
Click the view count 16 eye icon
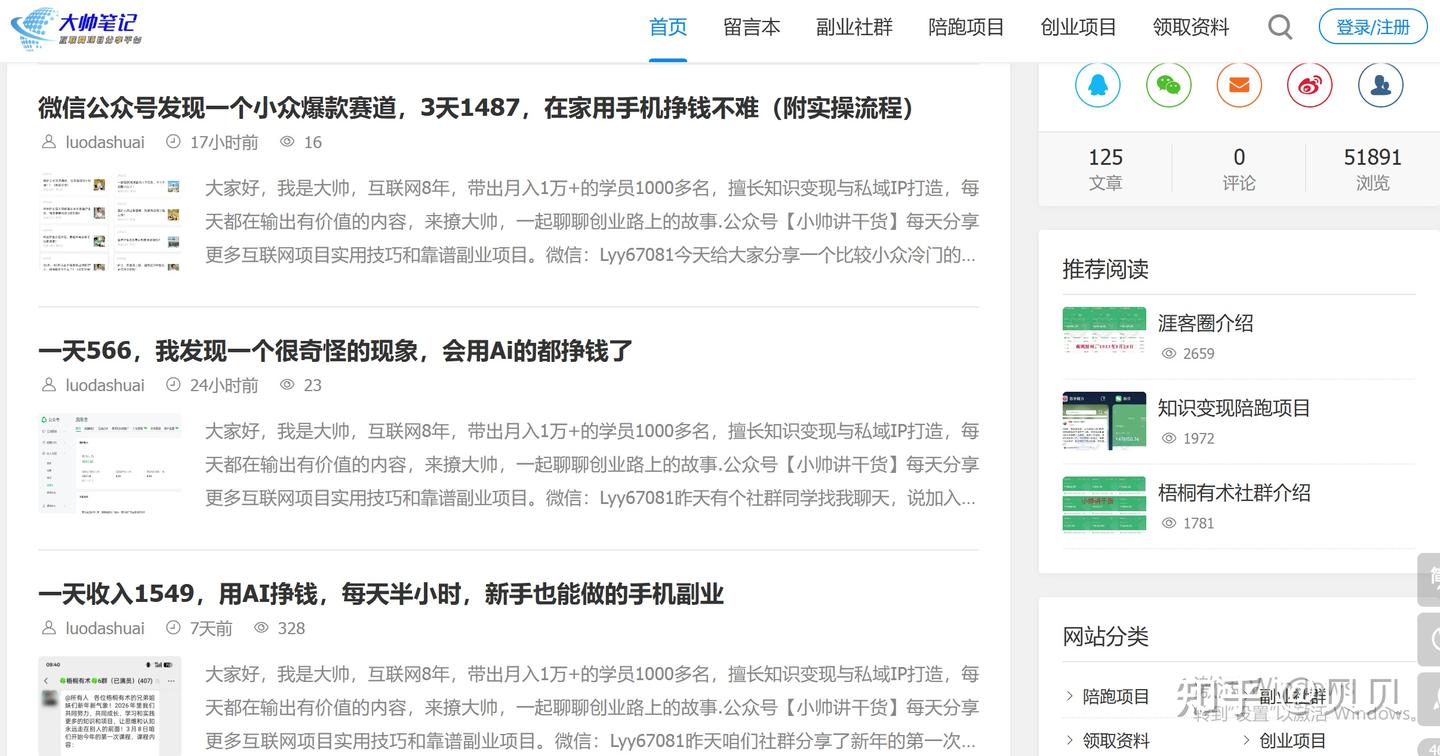tap(288, 142)
